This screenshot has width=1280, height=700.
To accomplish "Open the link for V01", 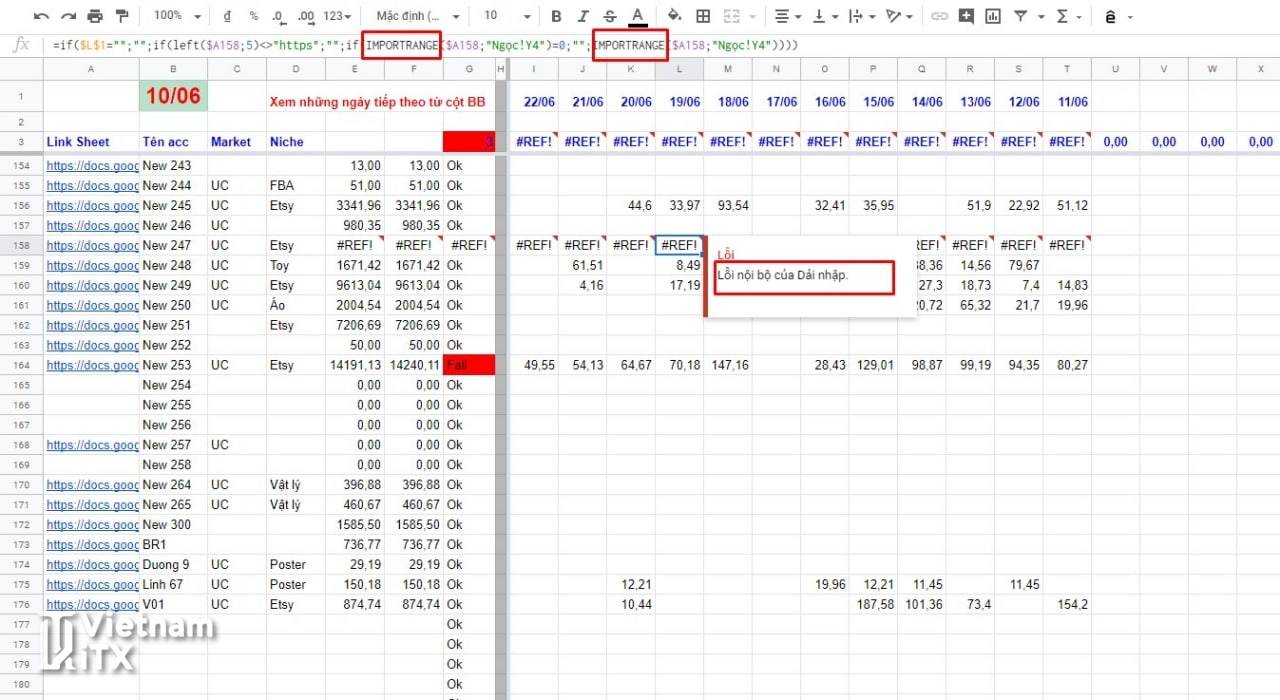I will click(x=92, y=604).
